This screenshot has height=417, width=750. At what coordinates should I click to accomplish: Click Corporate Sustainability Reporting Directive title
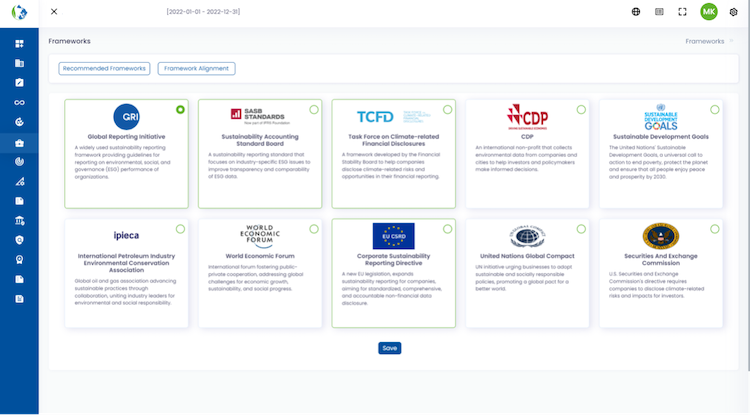pyautogui.click(x=394, y=259)
